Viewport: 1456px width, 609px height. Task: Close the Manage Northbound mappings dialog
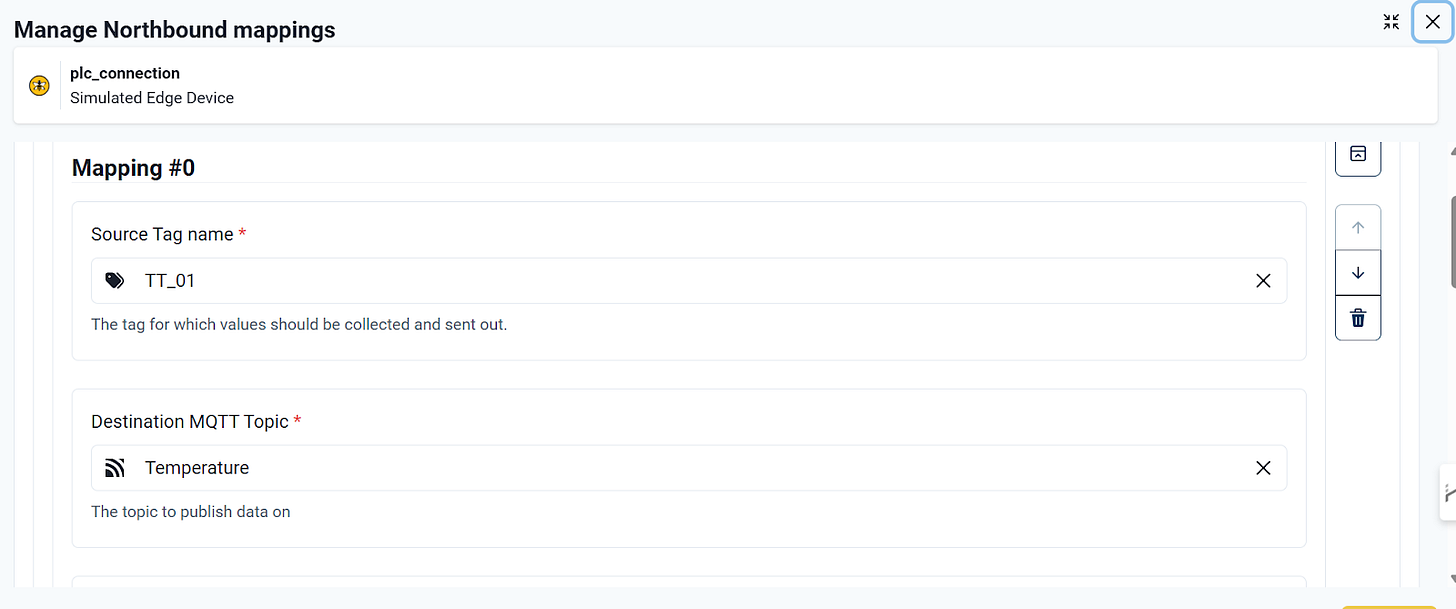[1432, 22]
